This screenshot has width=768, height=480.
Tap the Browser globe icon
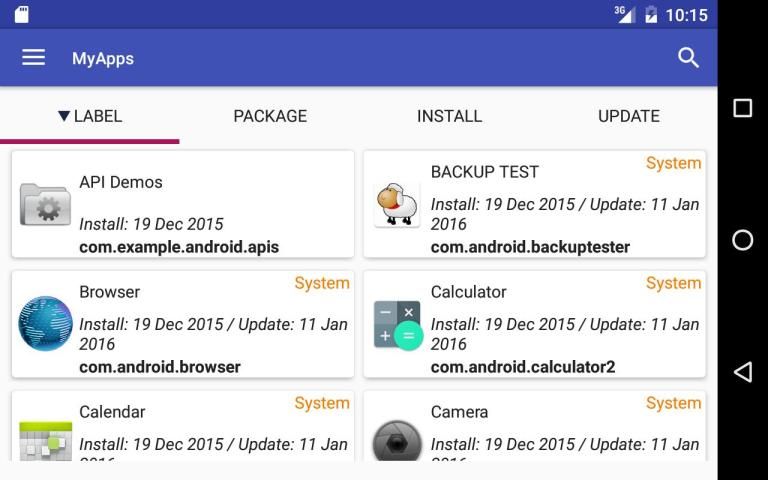point(45,324)
